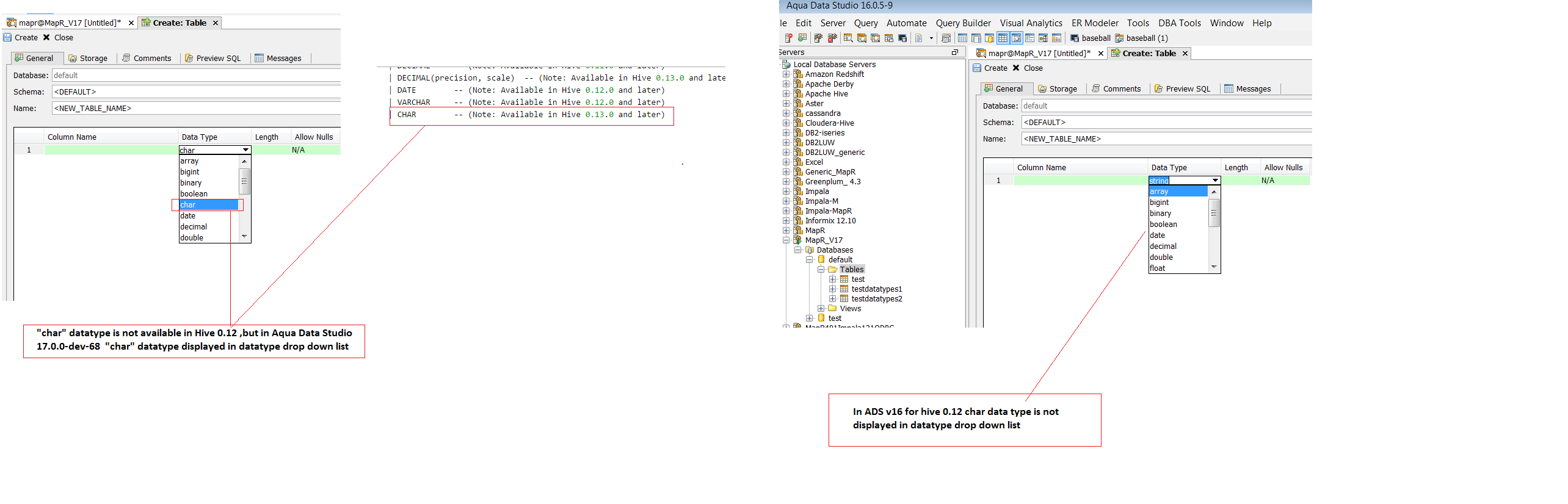Image resolution: width=1568 pixels, height=504 pixels.
Task: Open the Automate menu
Action: pos(907,23)
